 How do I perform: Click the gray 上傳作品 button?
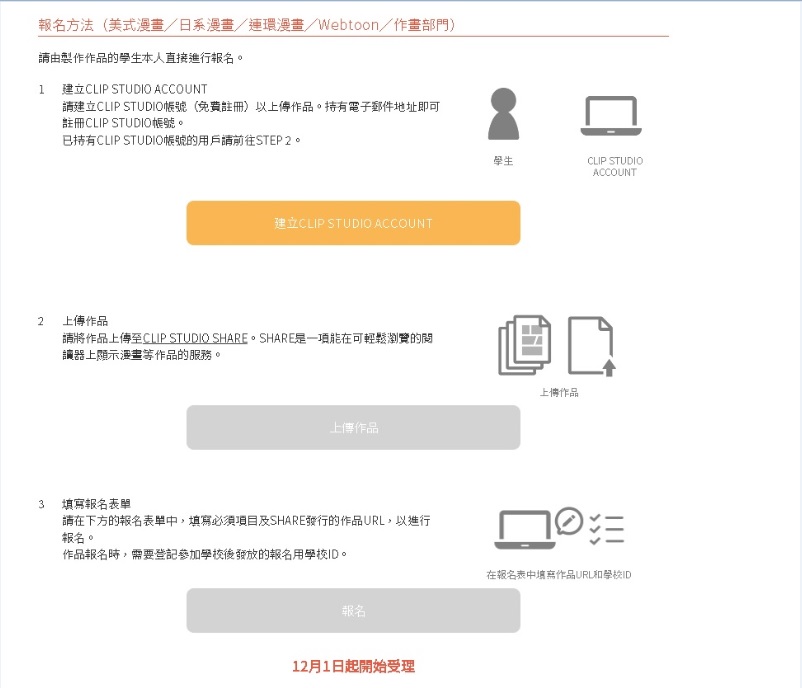tap(353, 428)
